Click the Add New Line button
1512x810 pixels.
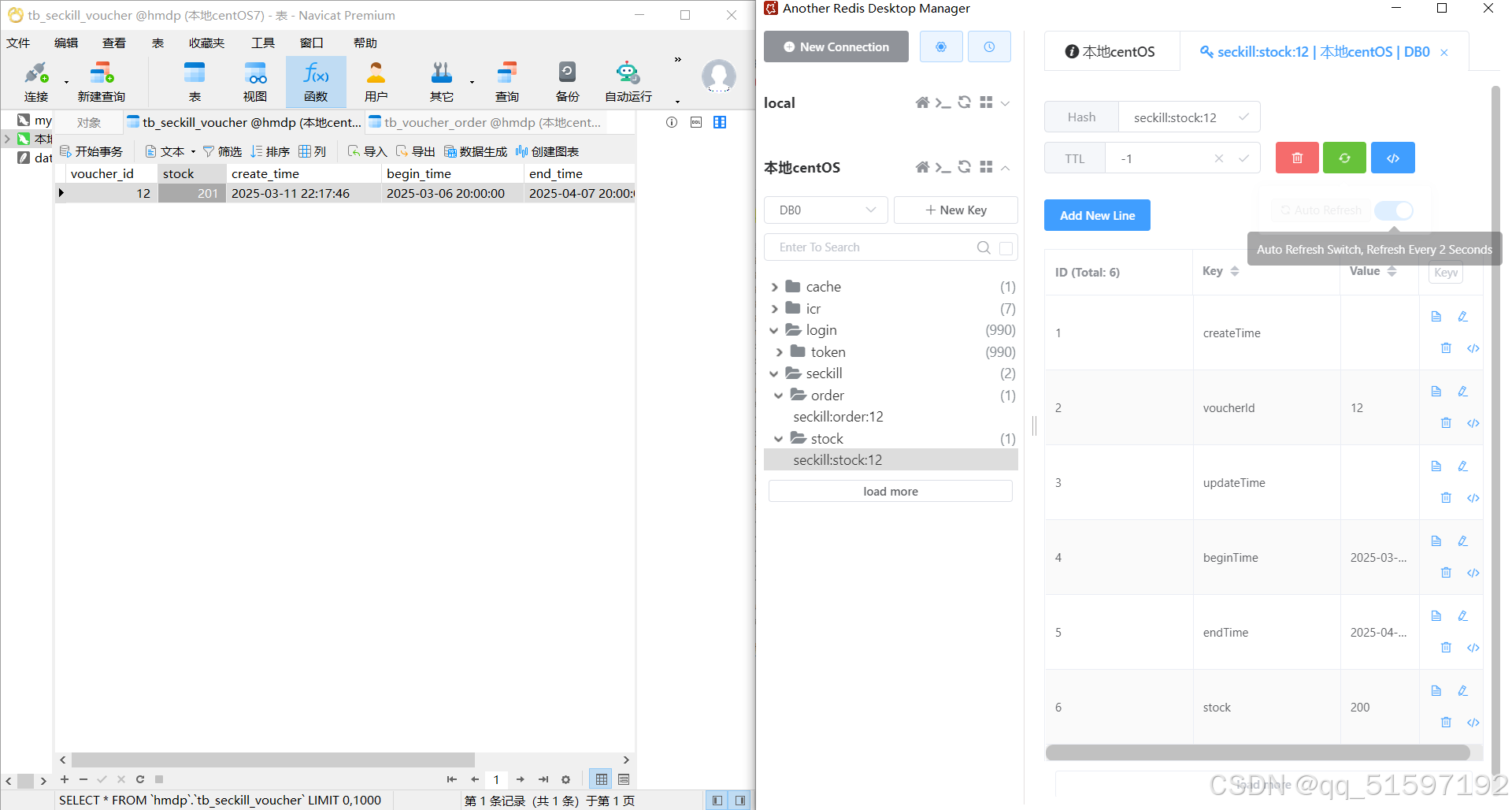(x=1097, y=215)
